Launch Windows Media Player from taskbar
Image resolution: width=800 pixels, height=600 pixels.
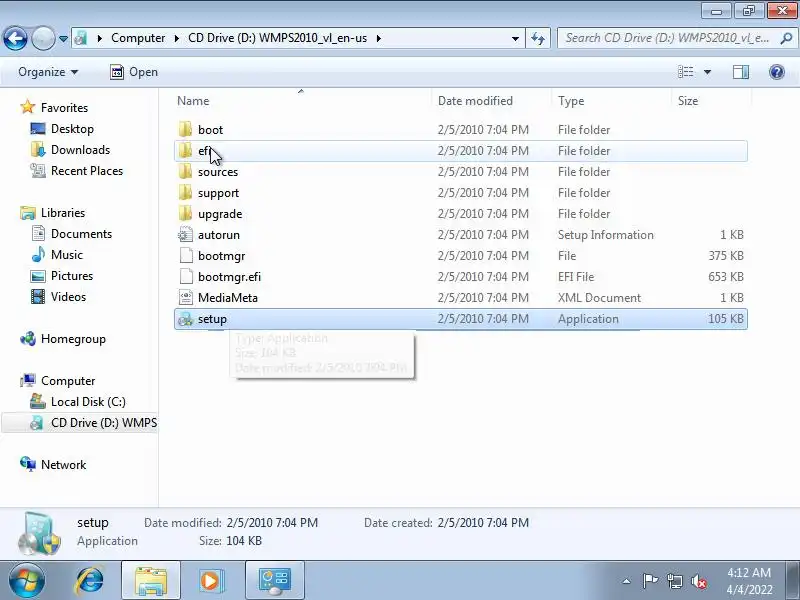click(x=211, y=581)
